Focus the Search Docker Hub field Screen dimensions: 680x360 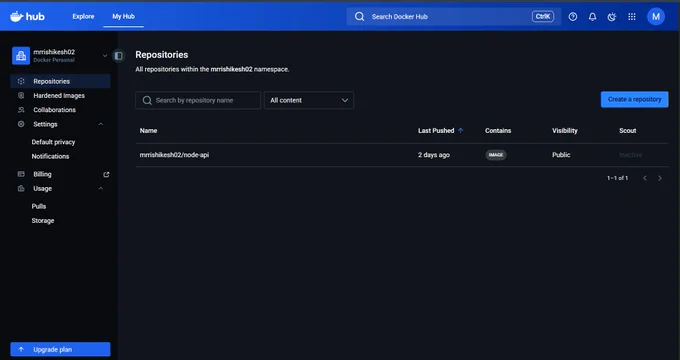453,16
